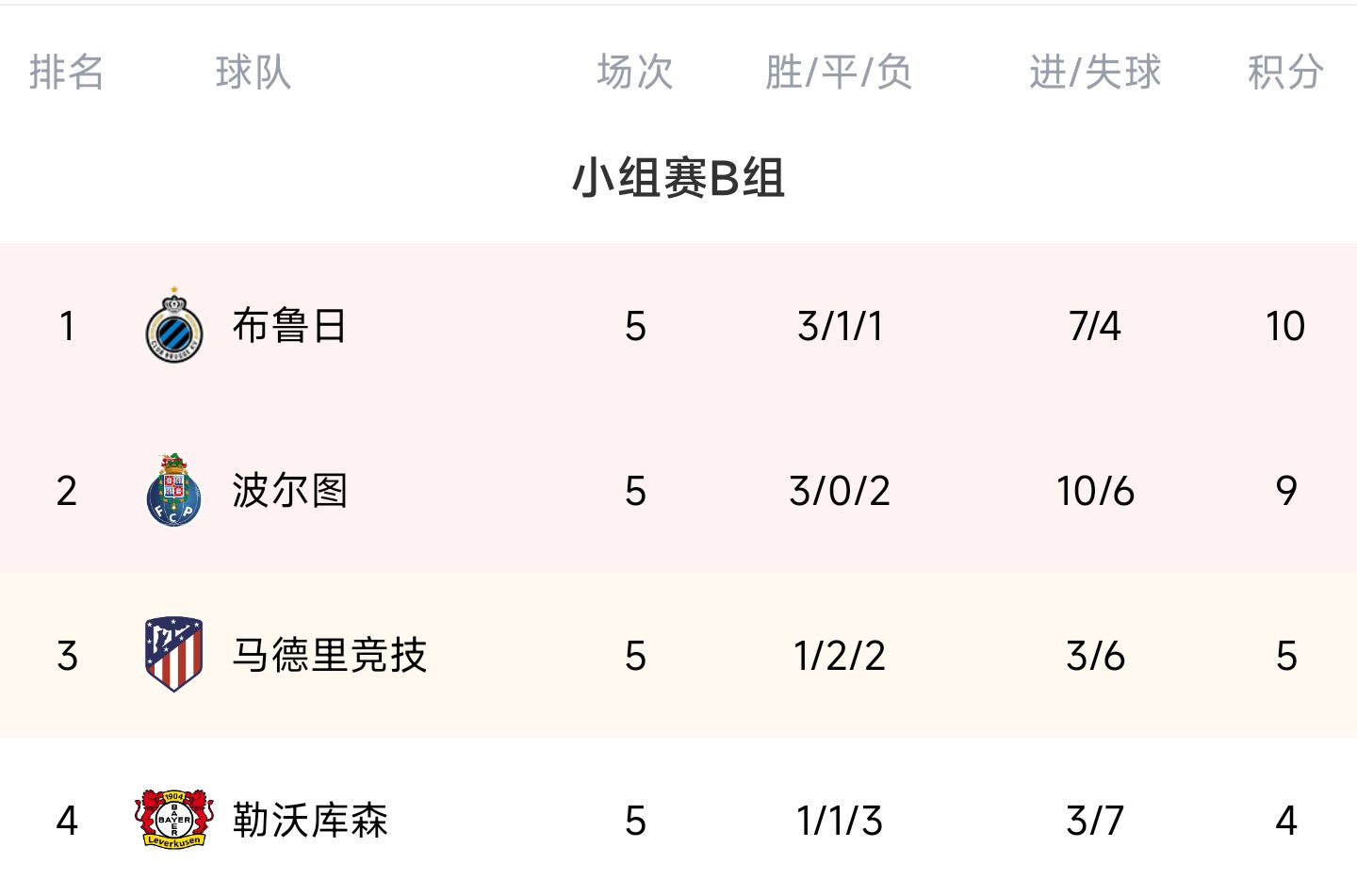Click the FC Porto crest icon
Viewport: 1357px width, 896px height.
tap(174, 490)
